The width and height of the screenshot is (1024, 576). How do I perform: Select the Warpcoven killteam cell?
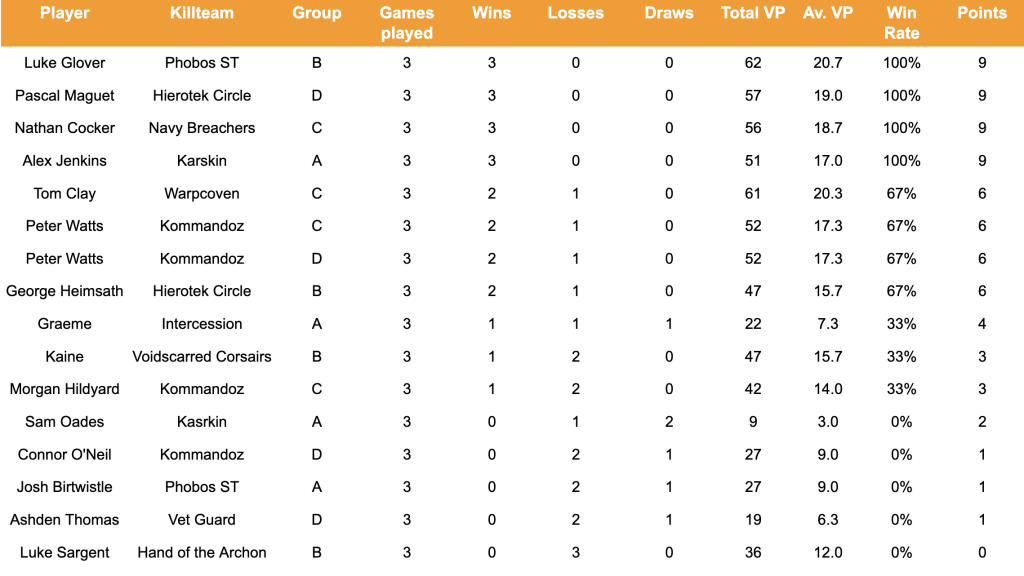[202, 193]
